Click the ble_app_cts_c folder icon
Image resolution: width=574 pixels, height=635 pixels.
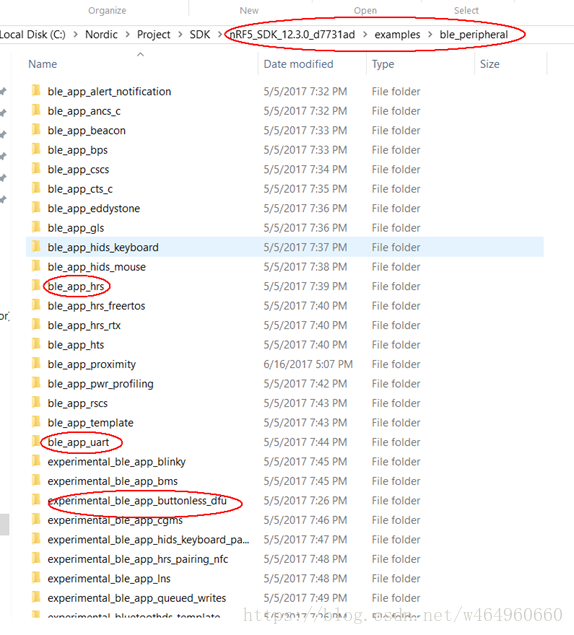pos(36,188)
